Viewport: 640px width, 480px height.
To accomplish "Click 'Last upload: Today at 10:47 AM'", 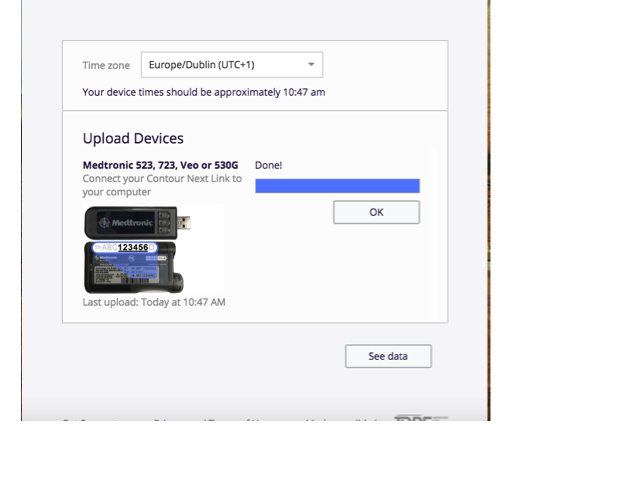I will (x=154, y=302).
